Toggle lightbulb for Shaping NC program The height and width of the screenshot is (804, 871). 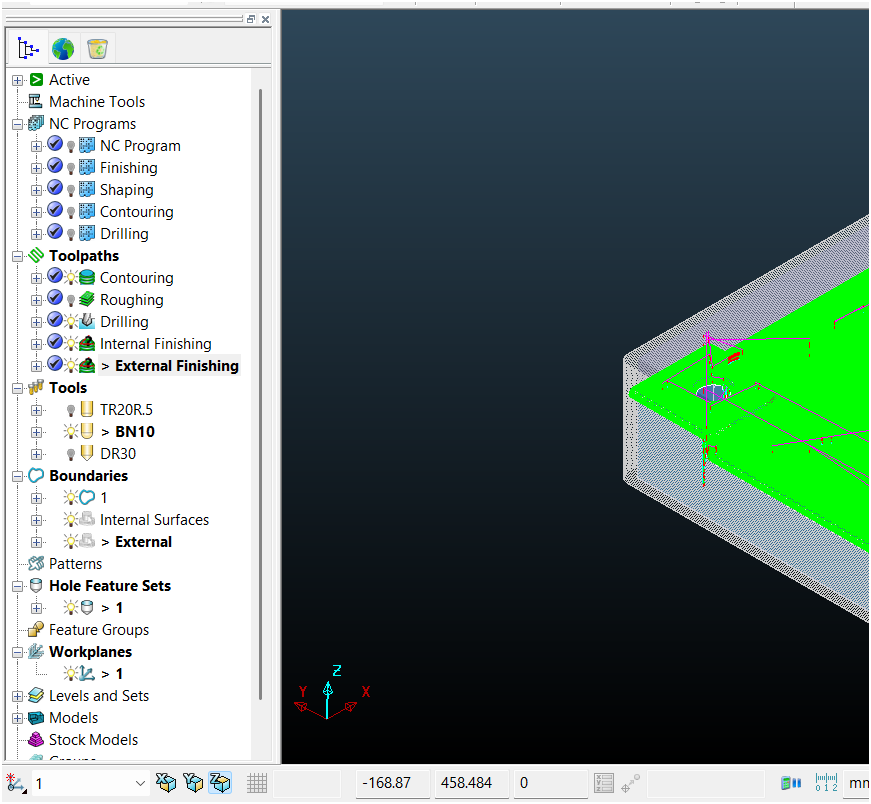pos(71,191)
